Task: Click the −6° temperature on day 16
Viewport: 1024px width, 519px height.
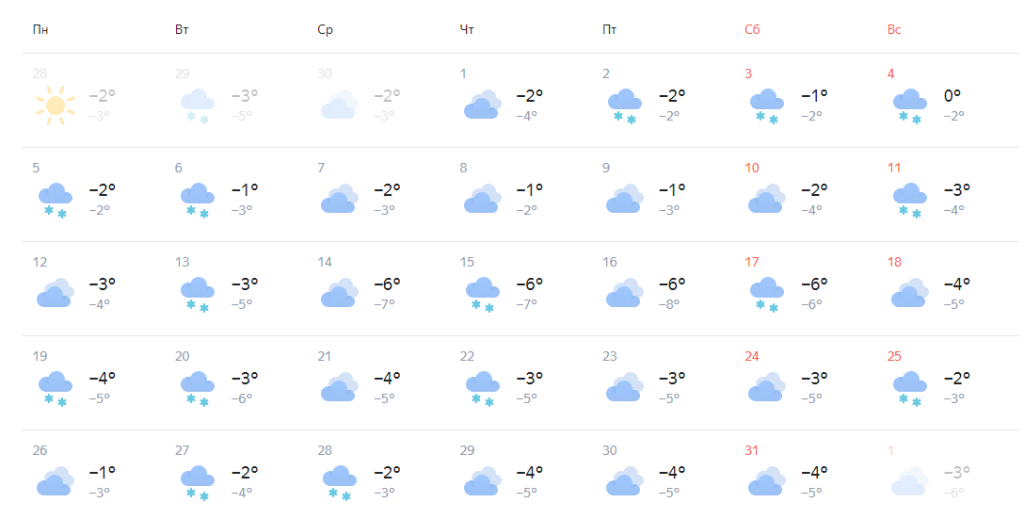Action: (x=672, y=284)
